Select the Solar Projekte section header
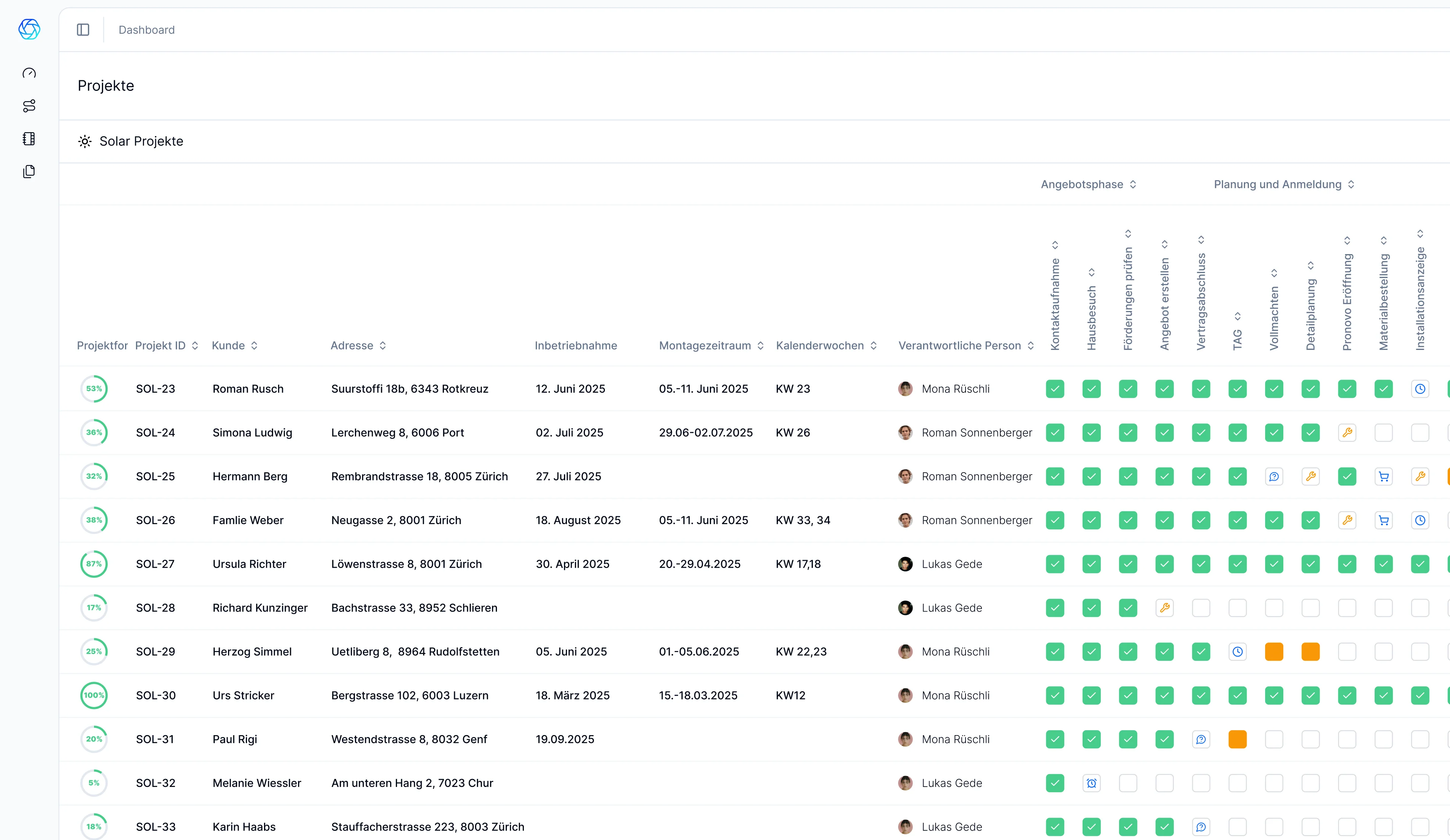1450x840 pixels. point(141,141)
